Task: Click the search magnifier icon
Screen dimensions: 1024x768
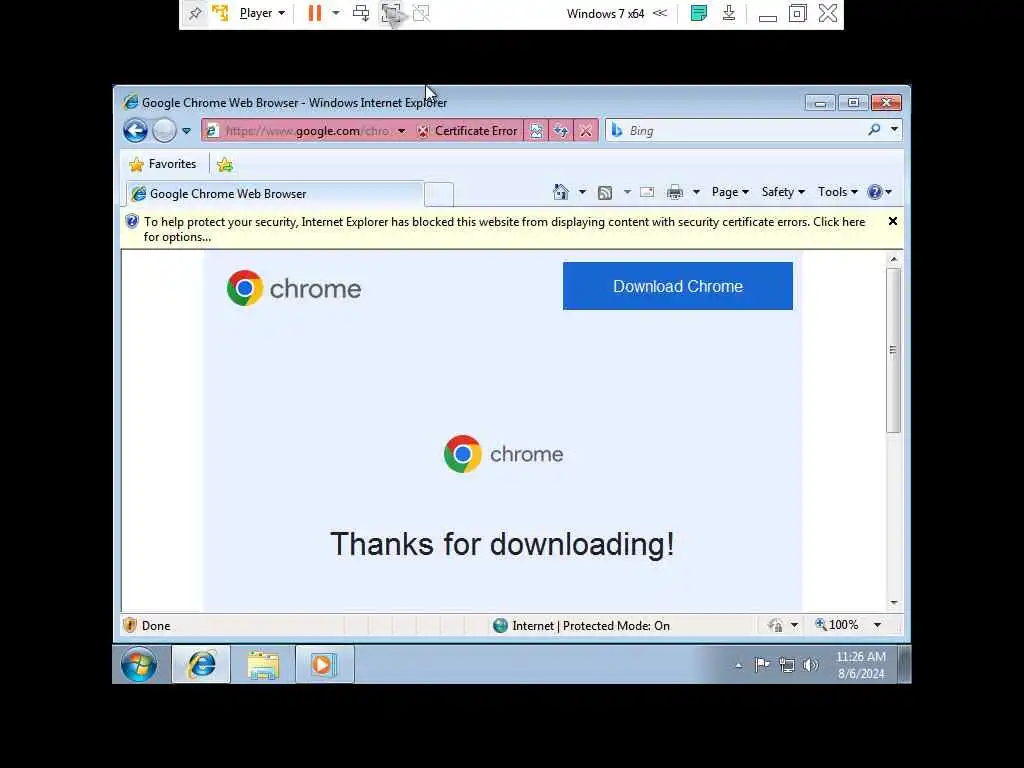Action: [x=874, y=130]
